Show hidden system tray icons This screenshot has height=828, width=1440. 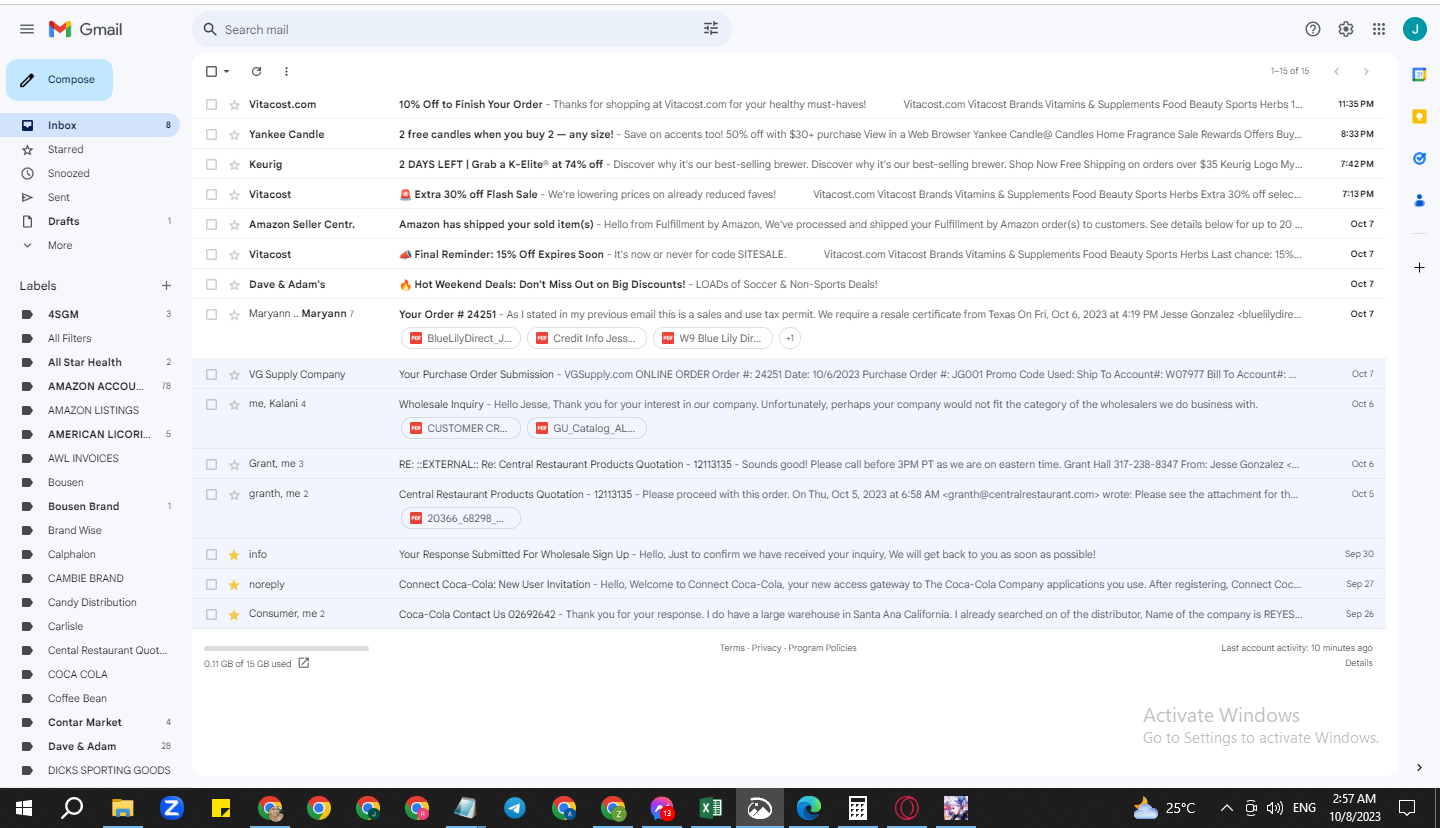coord(1226,807)
